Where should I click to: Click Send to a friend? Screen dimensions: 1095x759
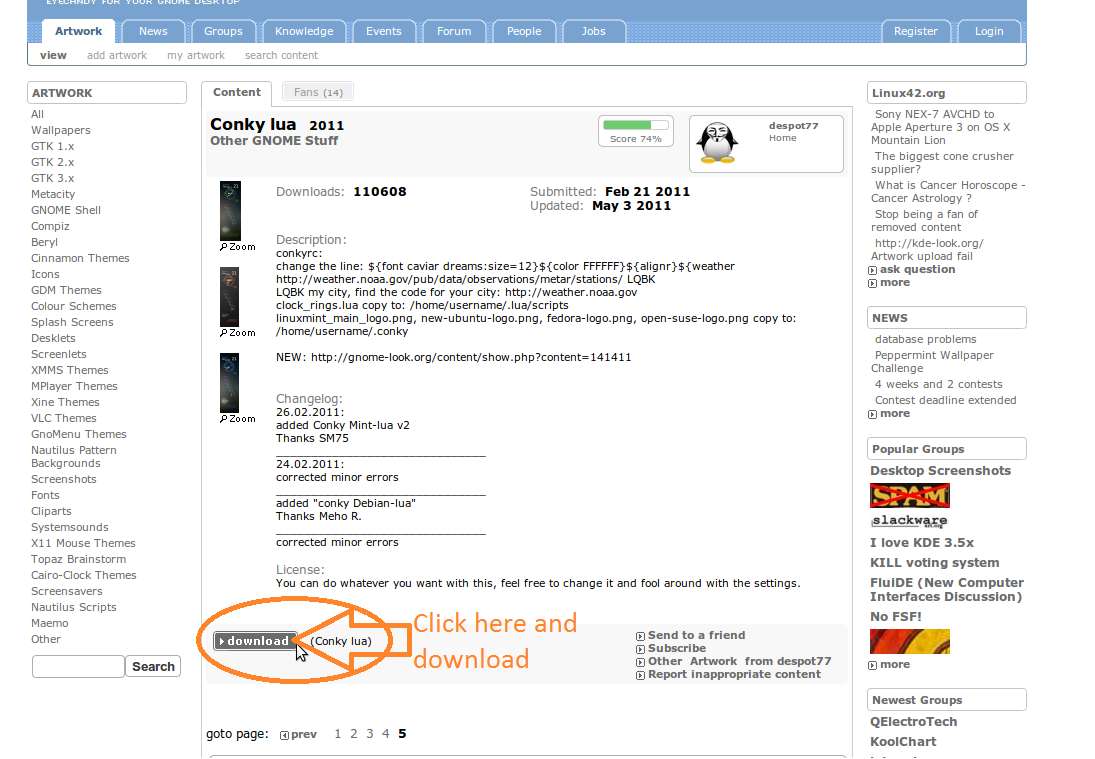pos(696,635)
